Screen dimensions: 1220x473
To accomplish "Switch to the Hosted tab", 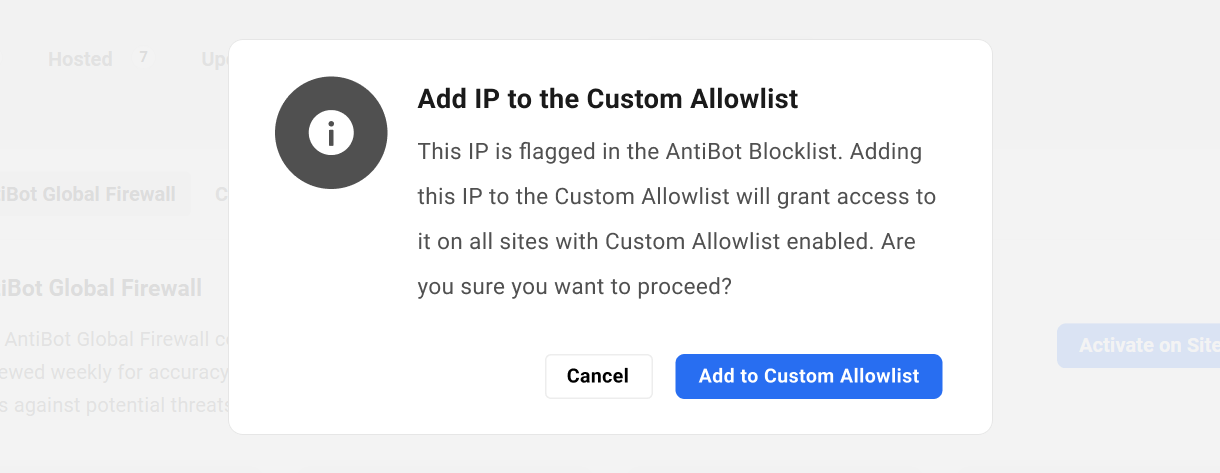I will tap(80, 59).
